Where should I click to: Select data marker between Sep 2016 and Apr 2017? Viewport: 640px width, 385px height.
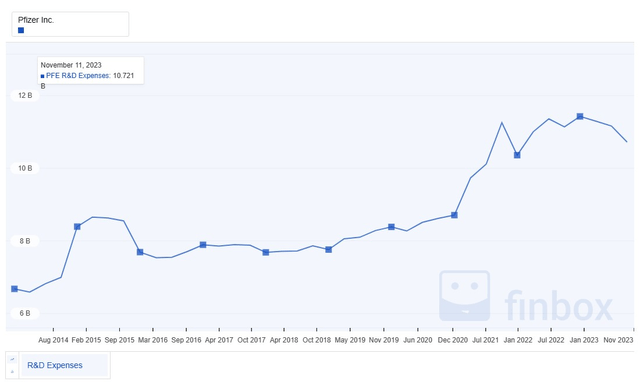point(203,245)
